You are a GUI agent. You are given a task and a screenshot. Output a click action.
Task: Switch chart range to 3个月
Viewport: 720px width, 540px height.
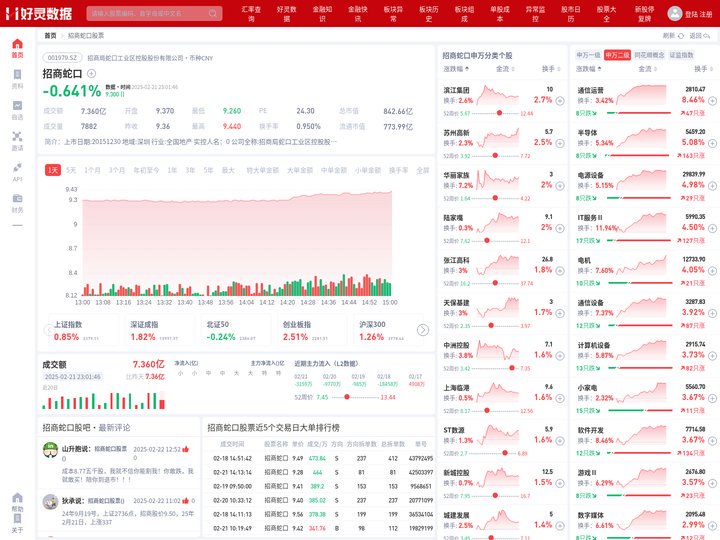pyautogui.click(x=117, y=170)
